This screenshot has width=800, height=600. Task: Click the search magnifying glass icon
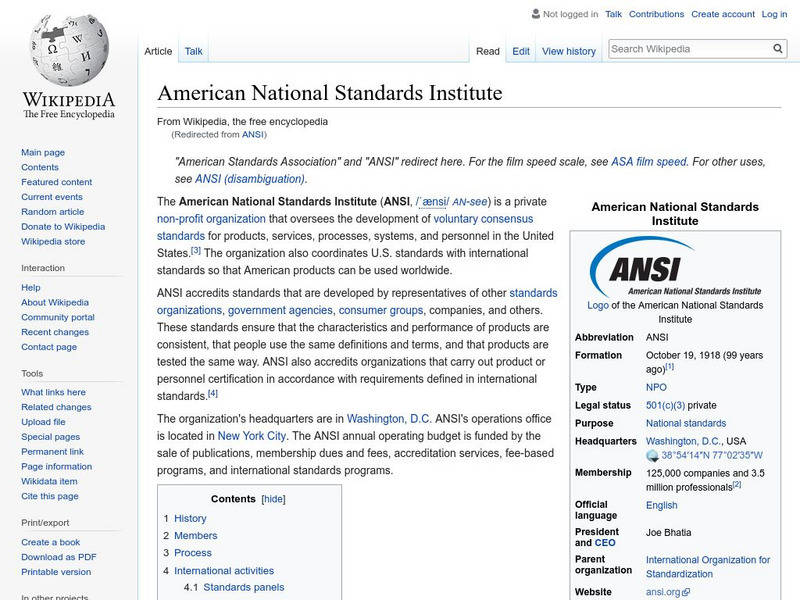(x=777, y=47)
